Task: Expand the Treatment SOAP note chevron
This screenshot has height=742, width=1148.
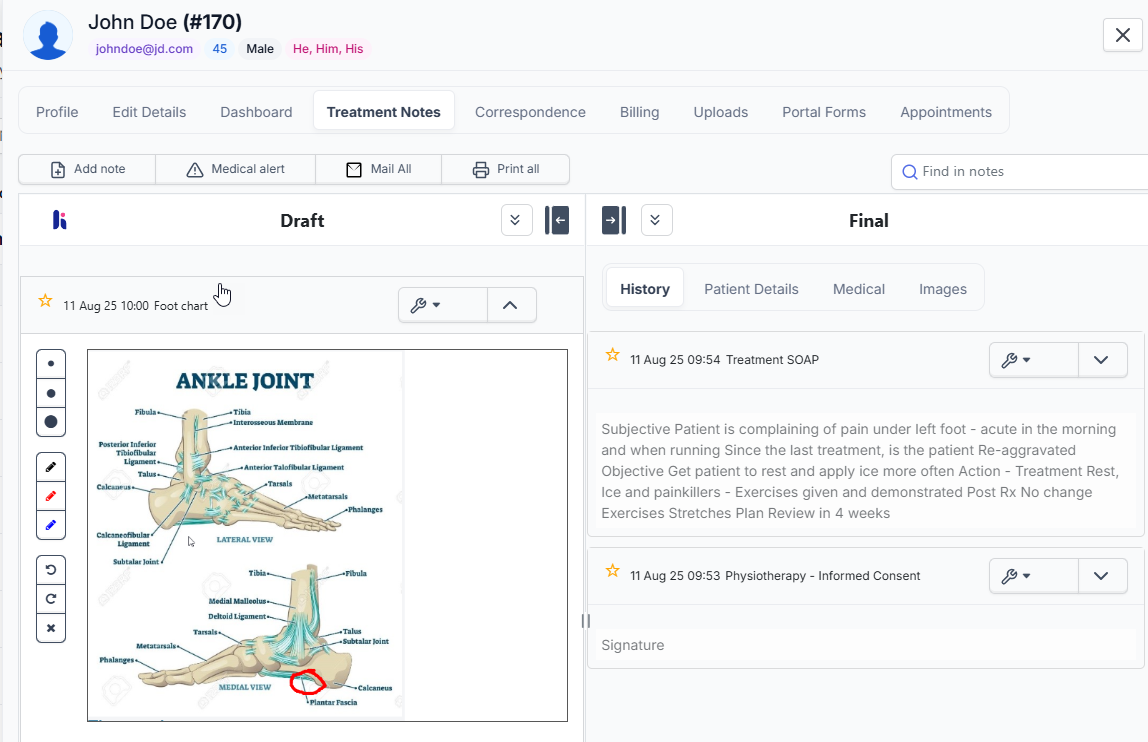Action: [x=1102, y=360]
